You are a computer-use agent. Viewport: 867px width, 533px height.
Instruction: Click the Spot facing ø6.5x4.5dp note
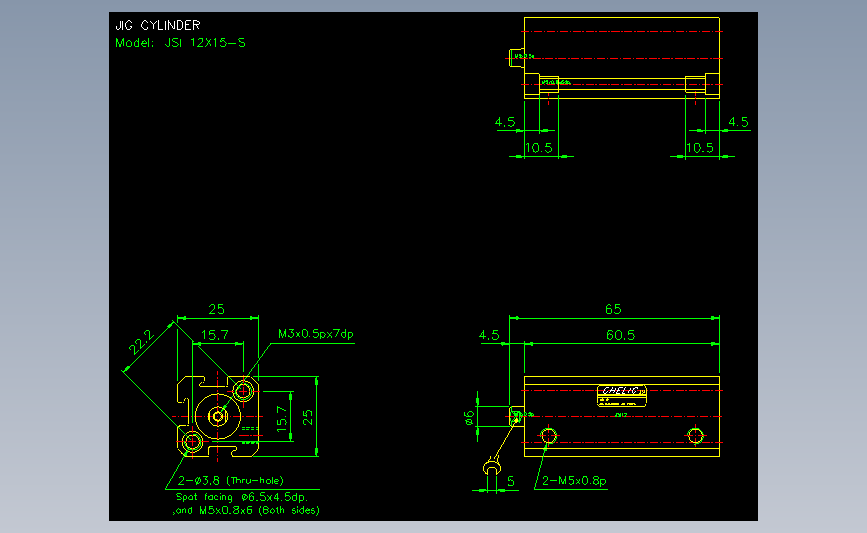242,497
